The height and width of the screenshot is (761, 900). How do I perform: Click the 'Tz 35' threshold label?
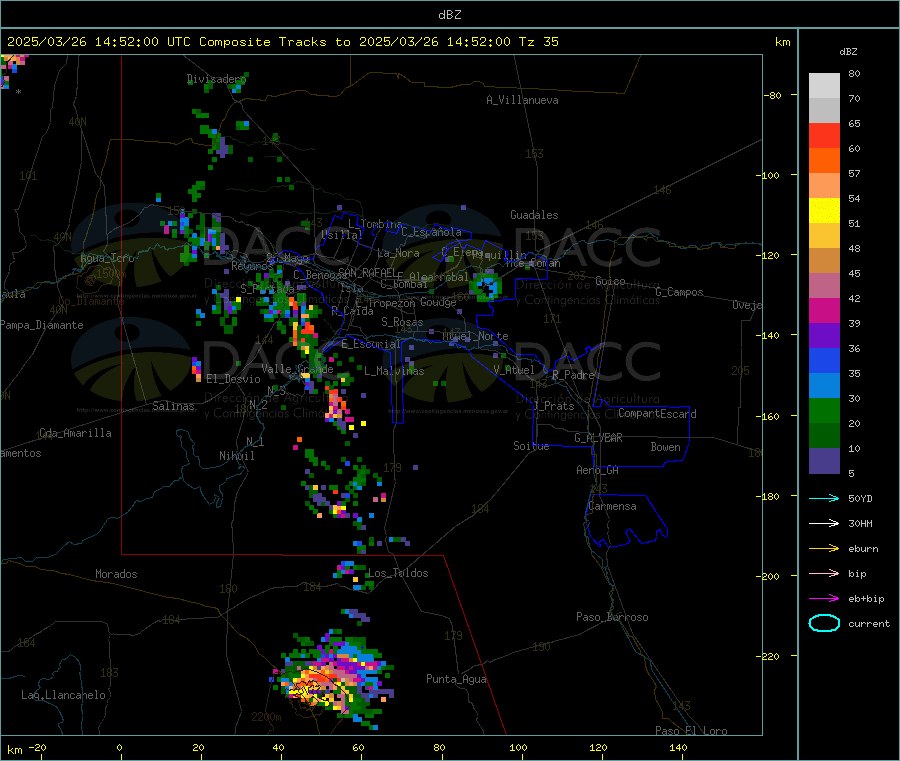538,42
